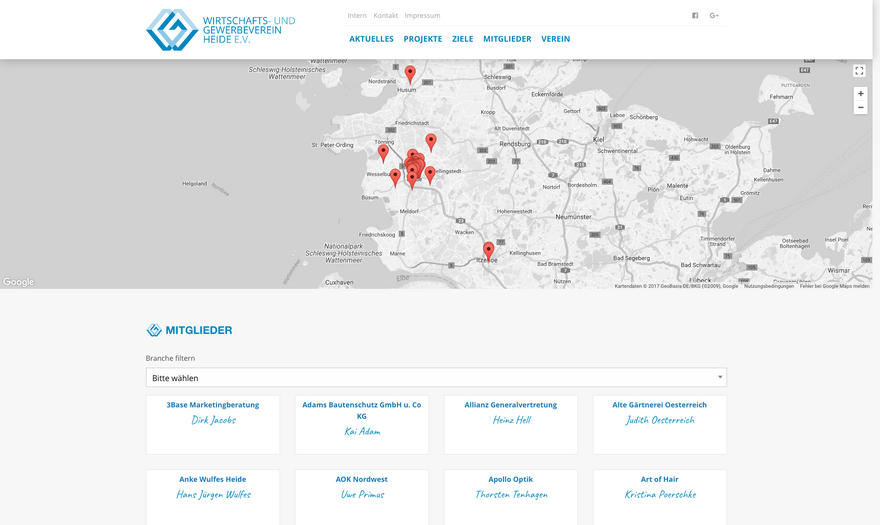Viewport: 880px width, 525px height.
Task: Select the map marker near Husum
Action: coord(410,73)
